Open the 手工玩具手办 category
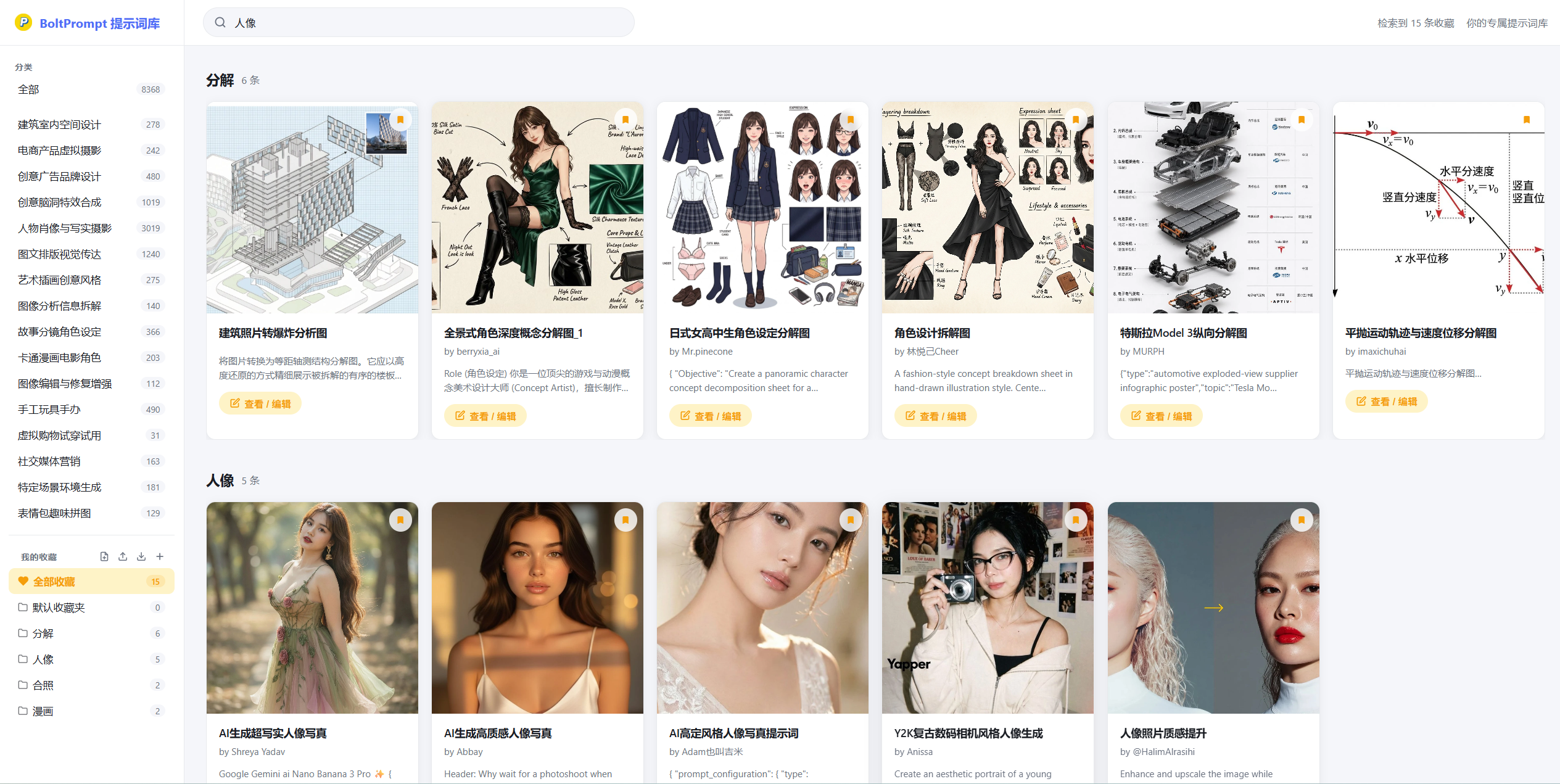The image size is (1560, 784). 91,410
